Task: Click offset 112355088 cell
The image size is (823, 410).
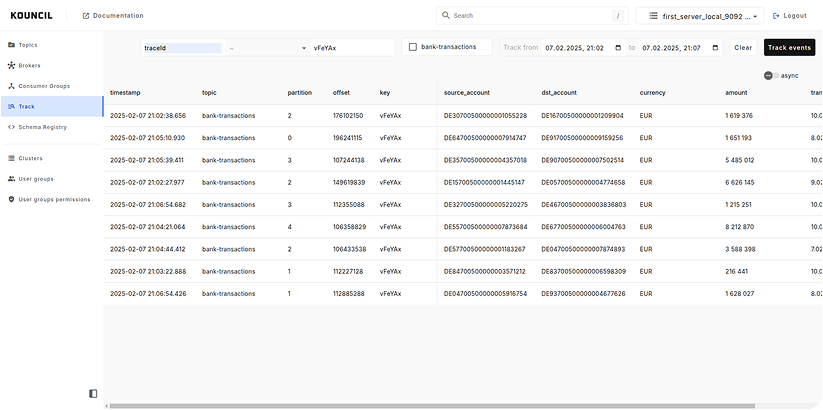Action: (x=349, y=205)
